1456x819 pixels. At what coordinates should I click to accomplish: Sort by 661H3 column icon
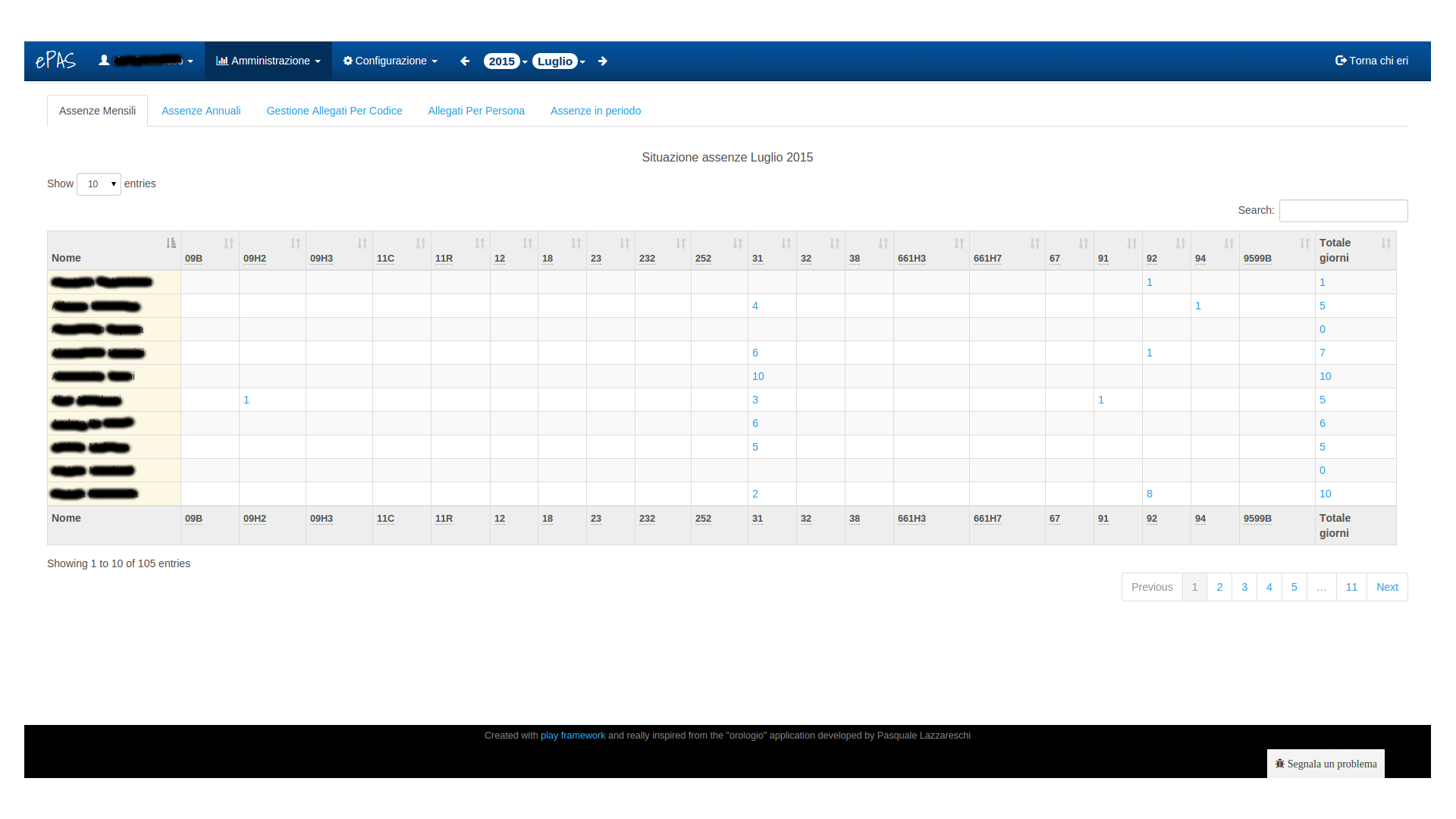(959, 243)
